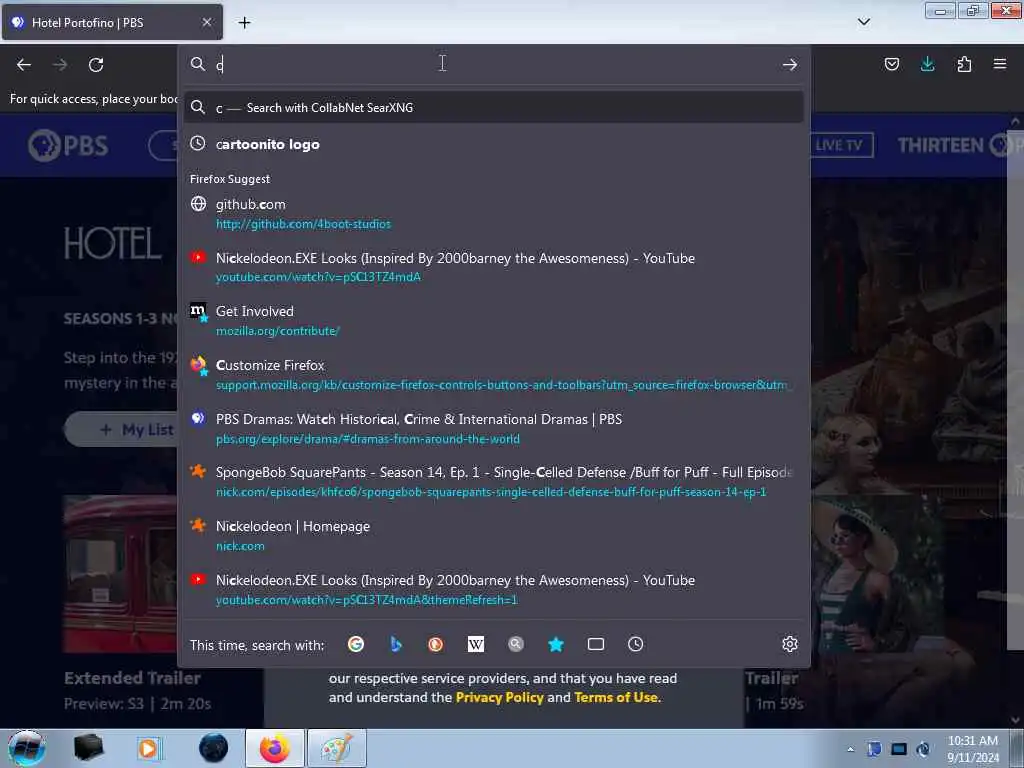The height and width of the screenshot is (768, 1024).
Task: Open first Nickelodeon.EXE Looks YouTube suggestion
Action: (493, 267)
